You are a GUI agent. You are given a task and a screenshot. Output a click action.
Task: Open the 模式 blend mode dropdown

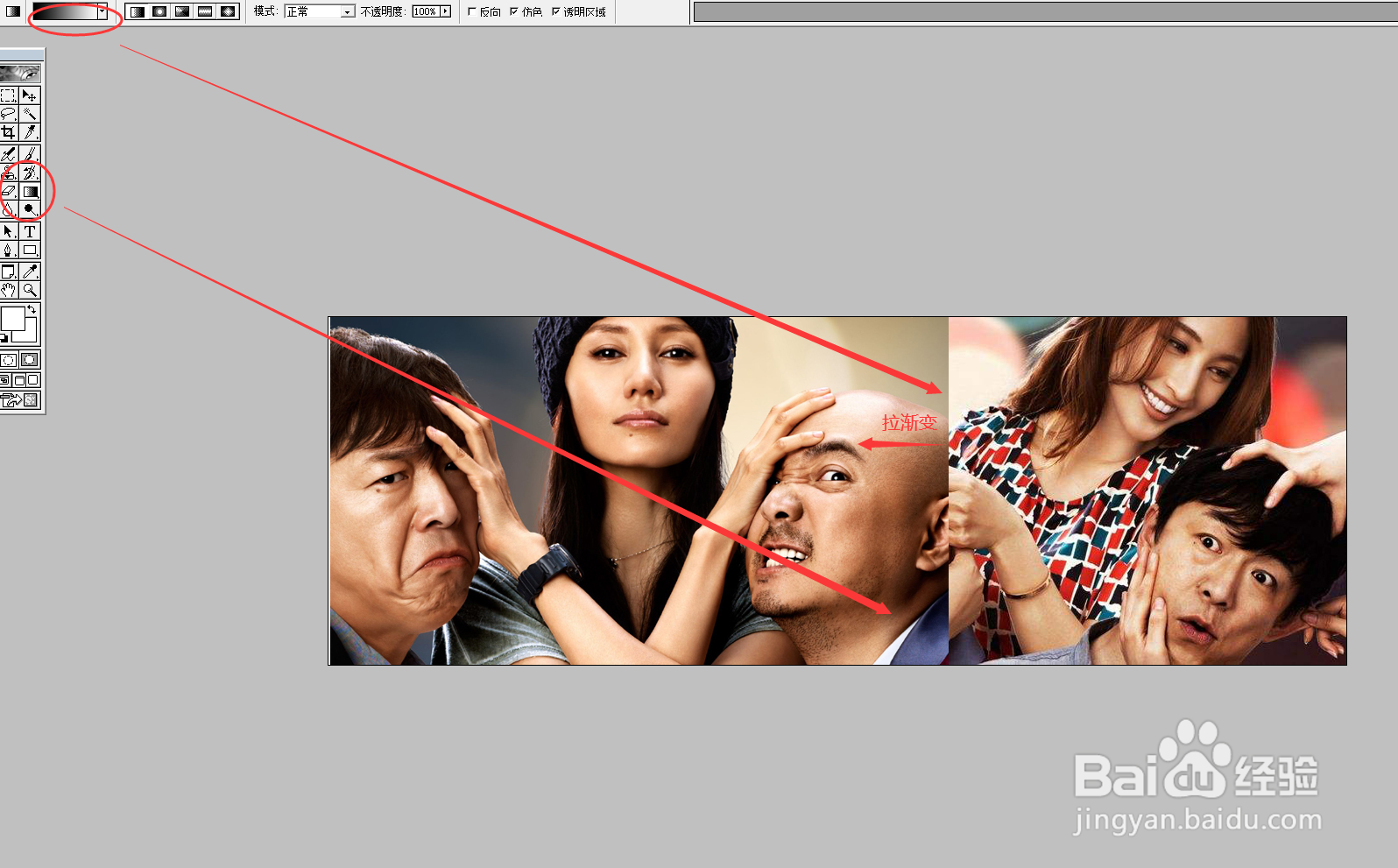348,11
